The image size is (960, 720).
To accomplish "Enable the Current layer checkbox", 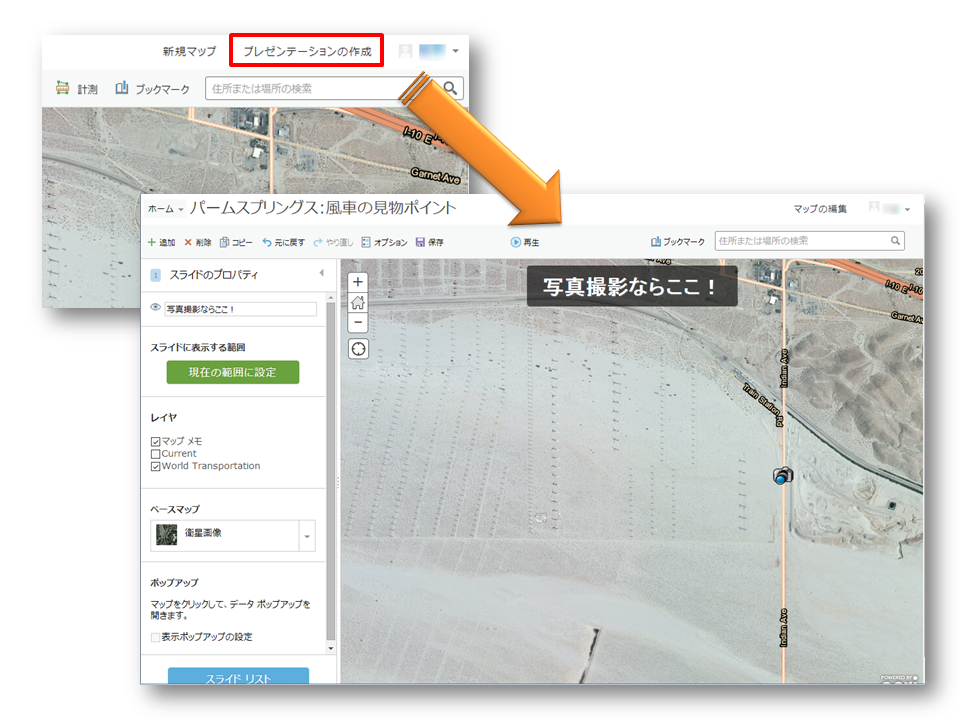I will [x=155, y=454].
